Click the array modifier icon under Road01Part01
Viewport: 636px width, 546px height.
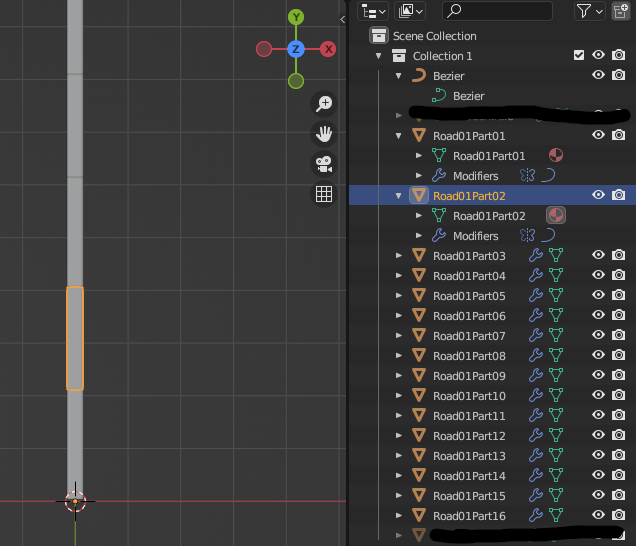click(x=527, y=176)
